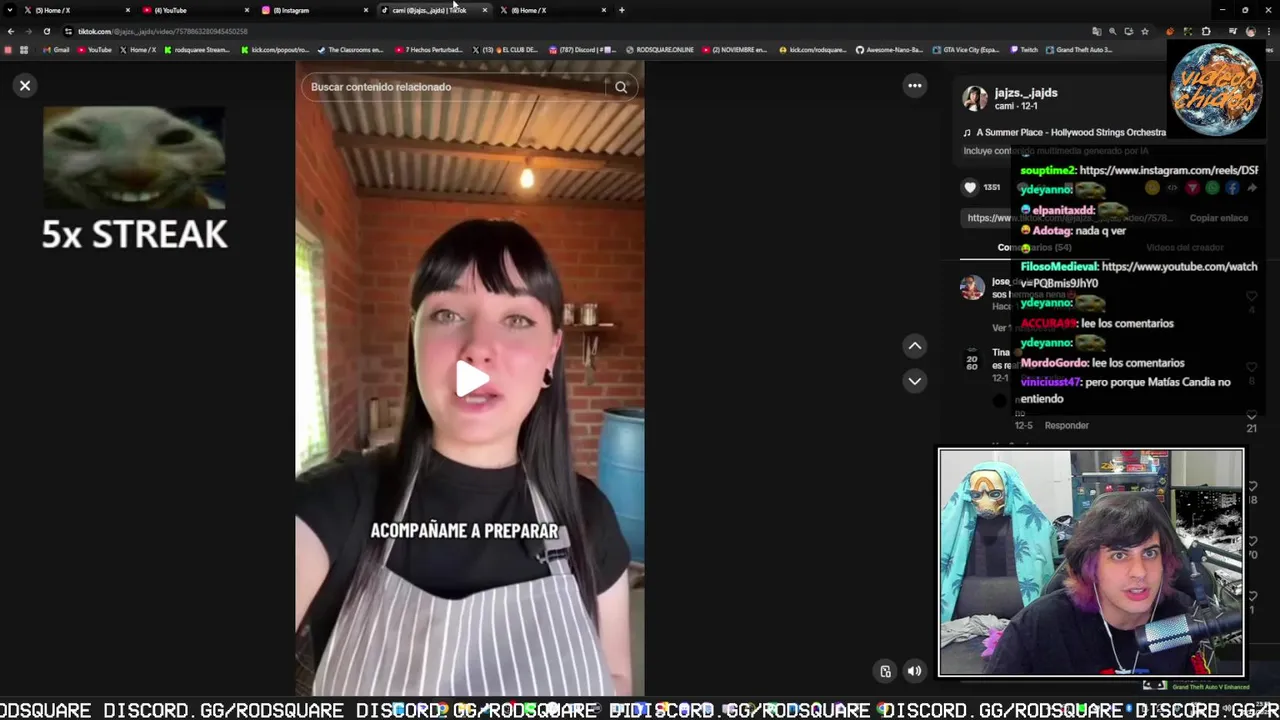Open the jajzs._.jajds profile avatar

pyautogui.click(x=975, y=98)
